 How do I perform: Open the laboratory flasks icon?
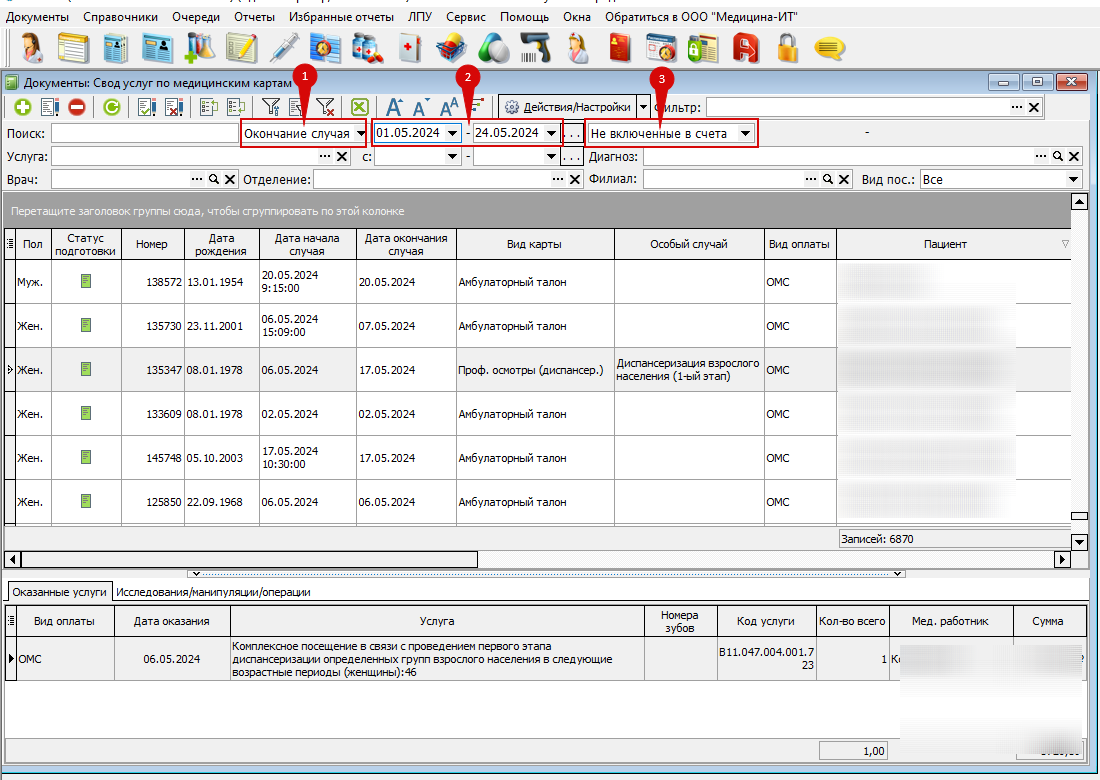[200, 49]
